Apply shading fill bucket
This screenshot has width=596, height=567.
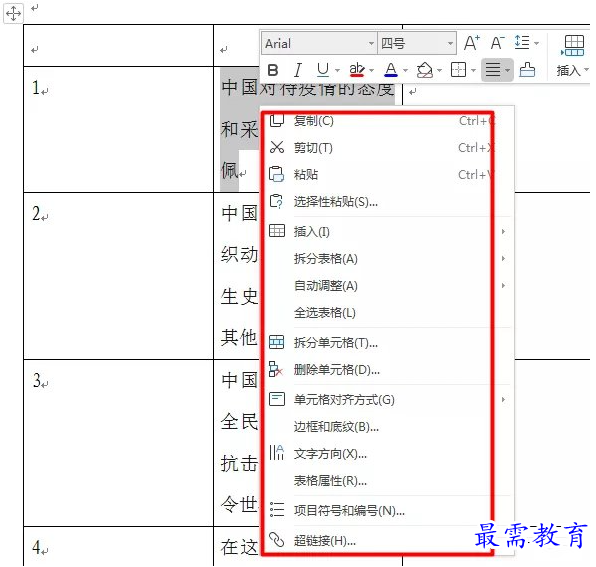pyautogui.click(x=425, y=70)
